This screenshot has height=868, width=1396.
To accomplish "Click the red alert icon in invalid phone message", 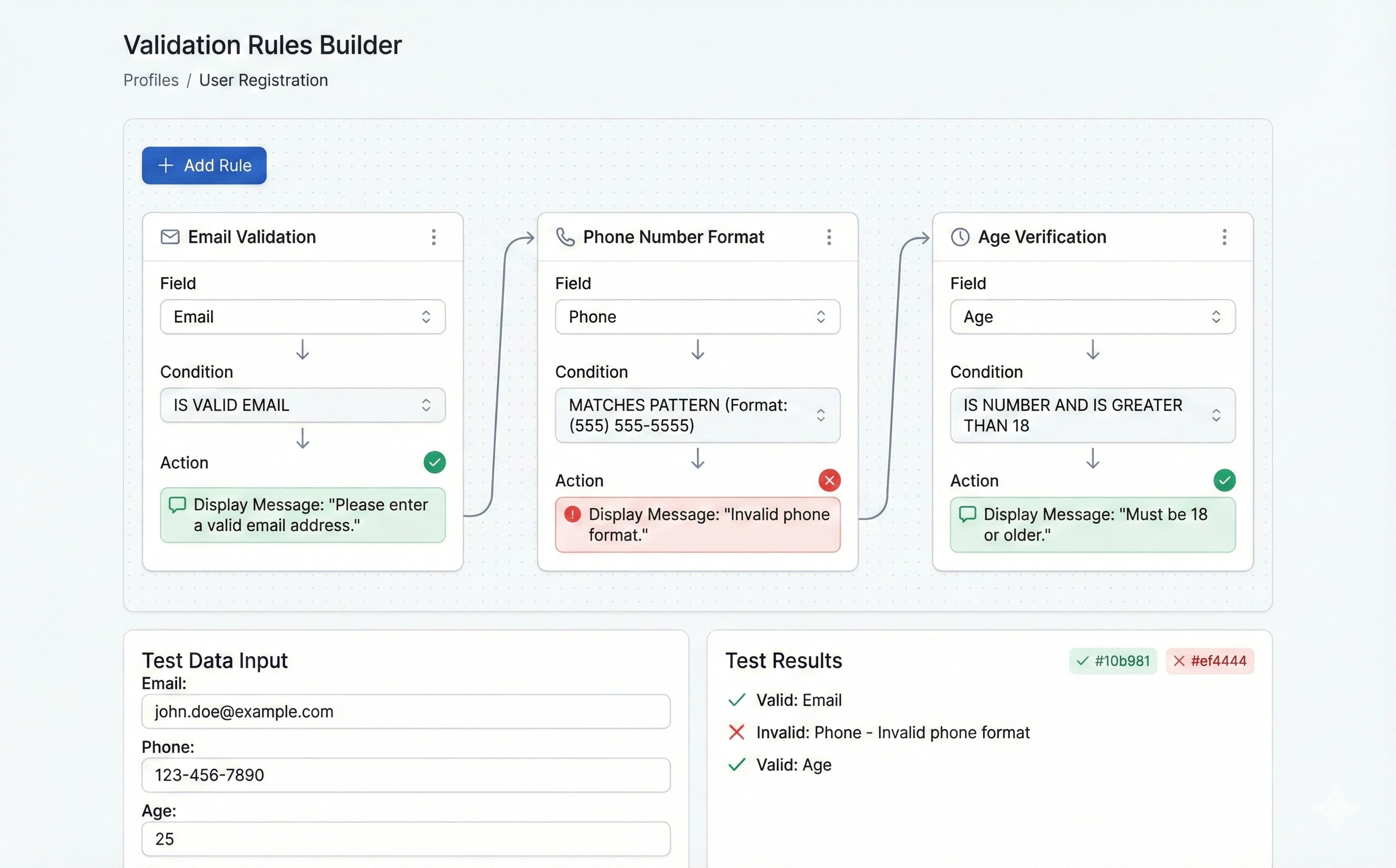I will [x=571, y=515].
